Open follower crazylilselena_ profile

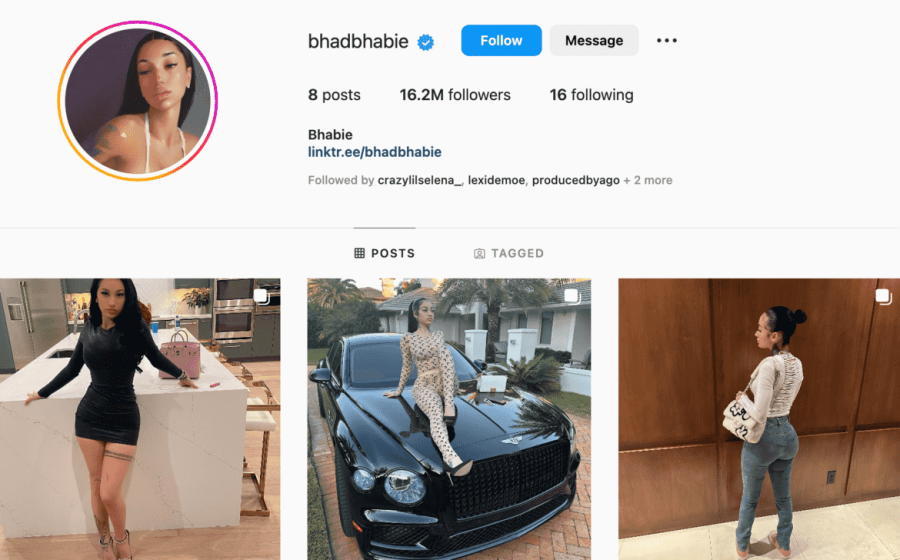[420, 180]
